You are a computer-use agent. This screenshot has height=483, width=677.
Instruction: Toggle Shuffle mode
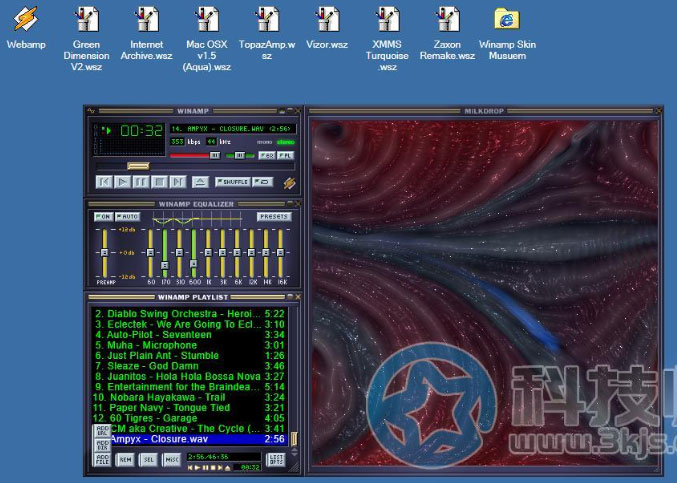point(232,182)
